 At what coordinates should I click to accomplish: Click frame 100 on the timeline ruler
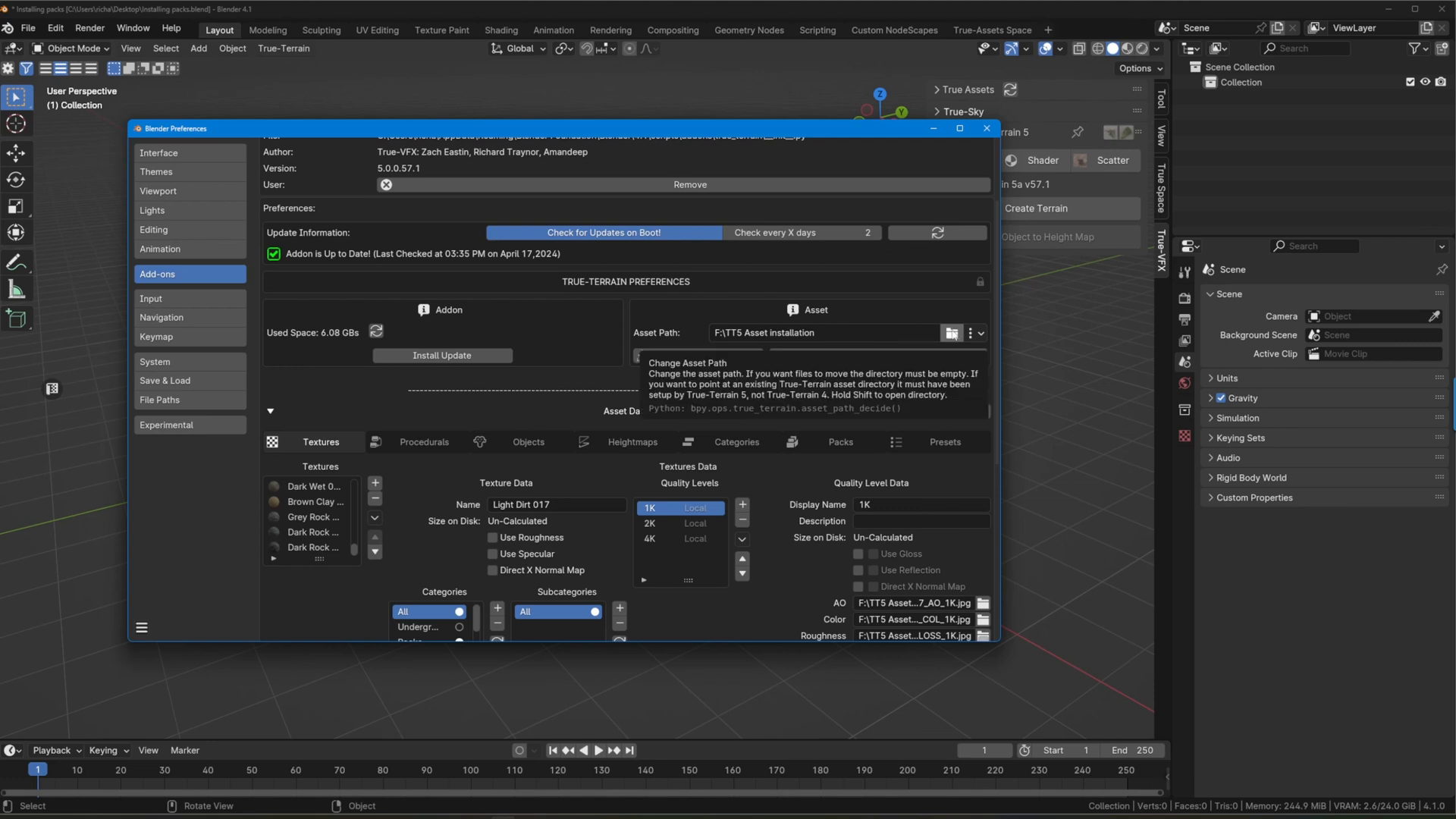click(470, 770)
